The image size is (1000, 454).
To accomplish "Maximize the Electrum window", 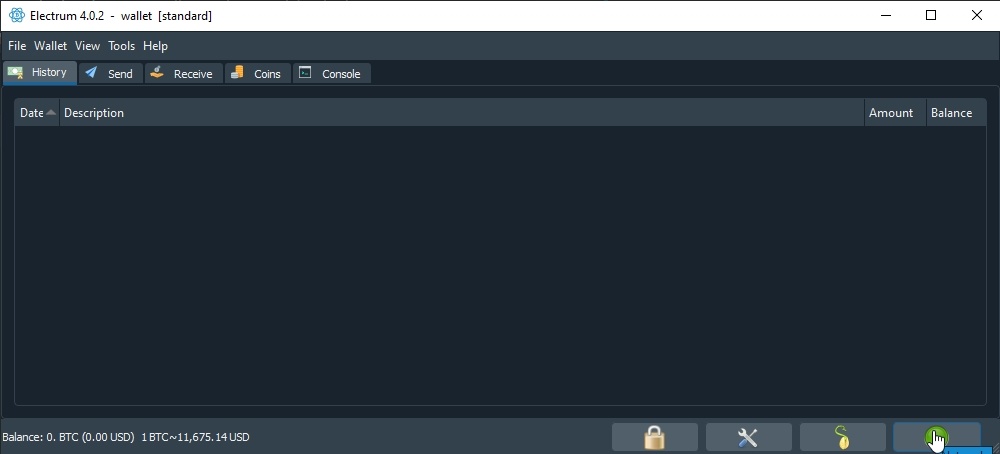I will coord(931,15).
